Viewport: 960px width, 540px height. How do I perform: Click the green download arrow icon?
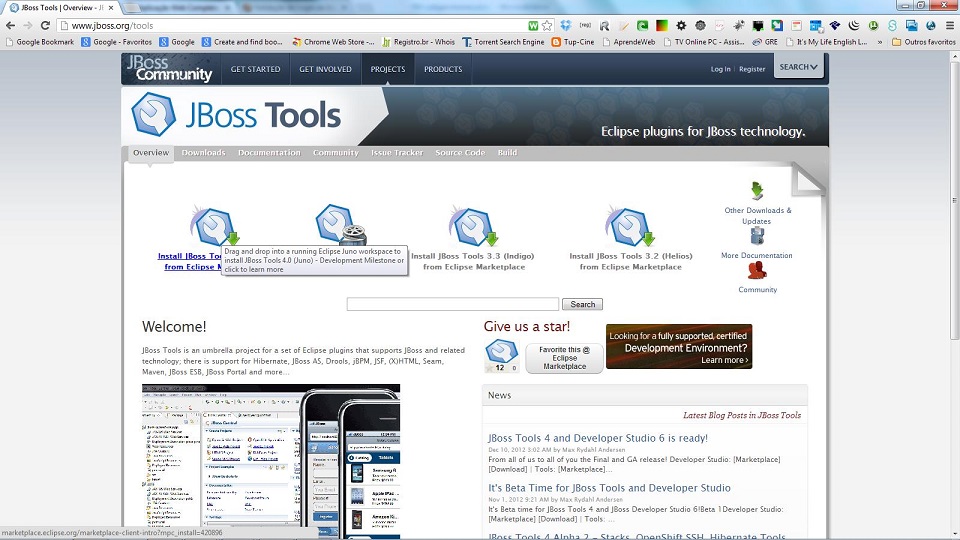[x=757, y=190]
